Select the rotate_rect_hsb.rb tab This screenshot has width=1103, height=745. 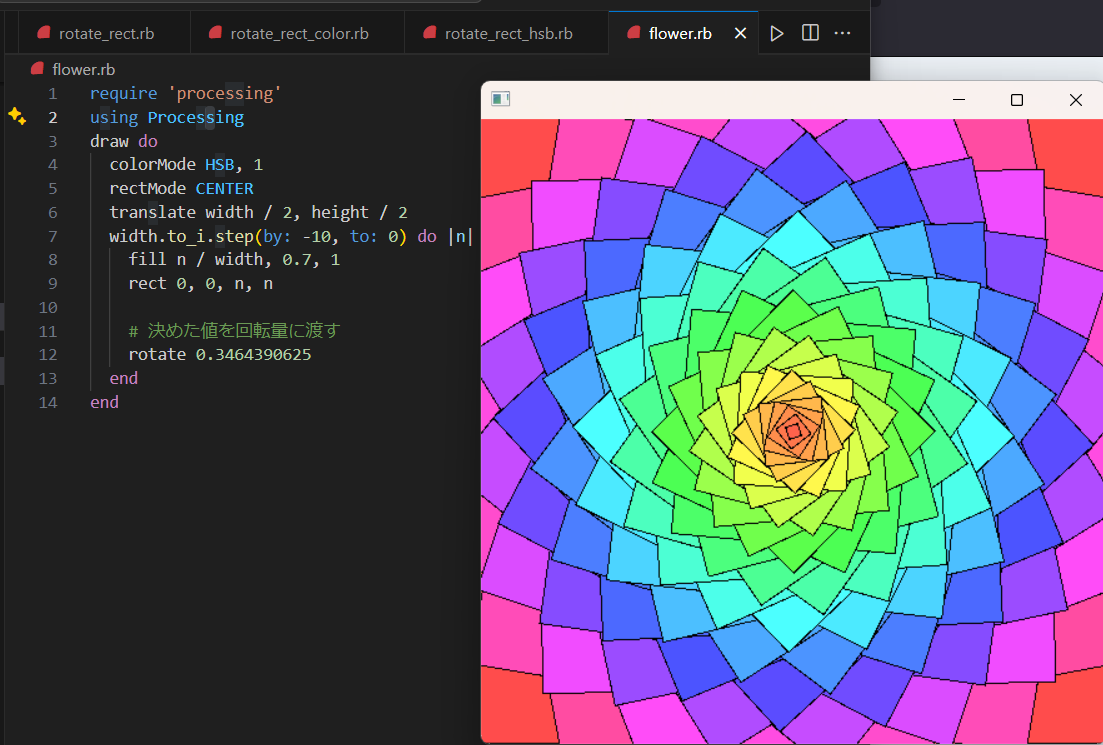(x=506, y=33)
